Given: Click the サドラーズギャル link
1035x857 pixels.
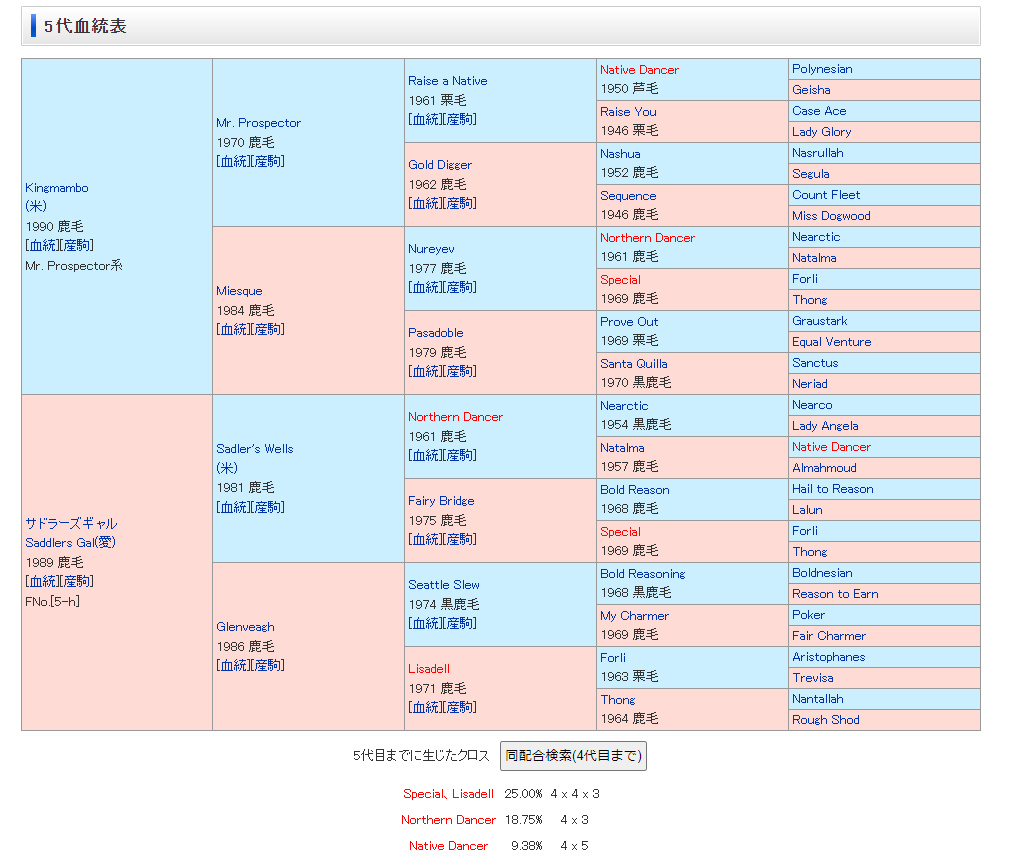Looking at the screenshot, I should pyautogui.click(x=70, y=524).
